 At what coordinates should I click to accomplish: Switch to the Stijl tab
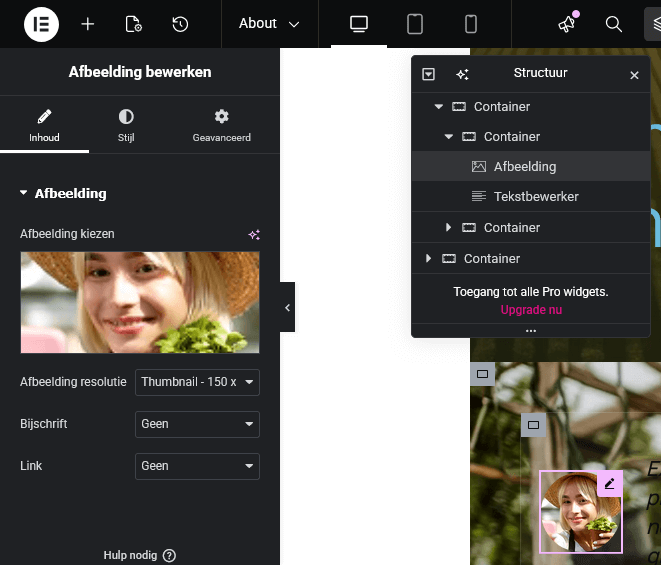pos(126,125)
